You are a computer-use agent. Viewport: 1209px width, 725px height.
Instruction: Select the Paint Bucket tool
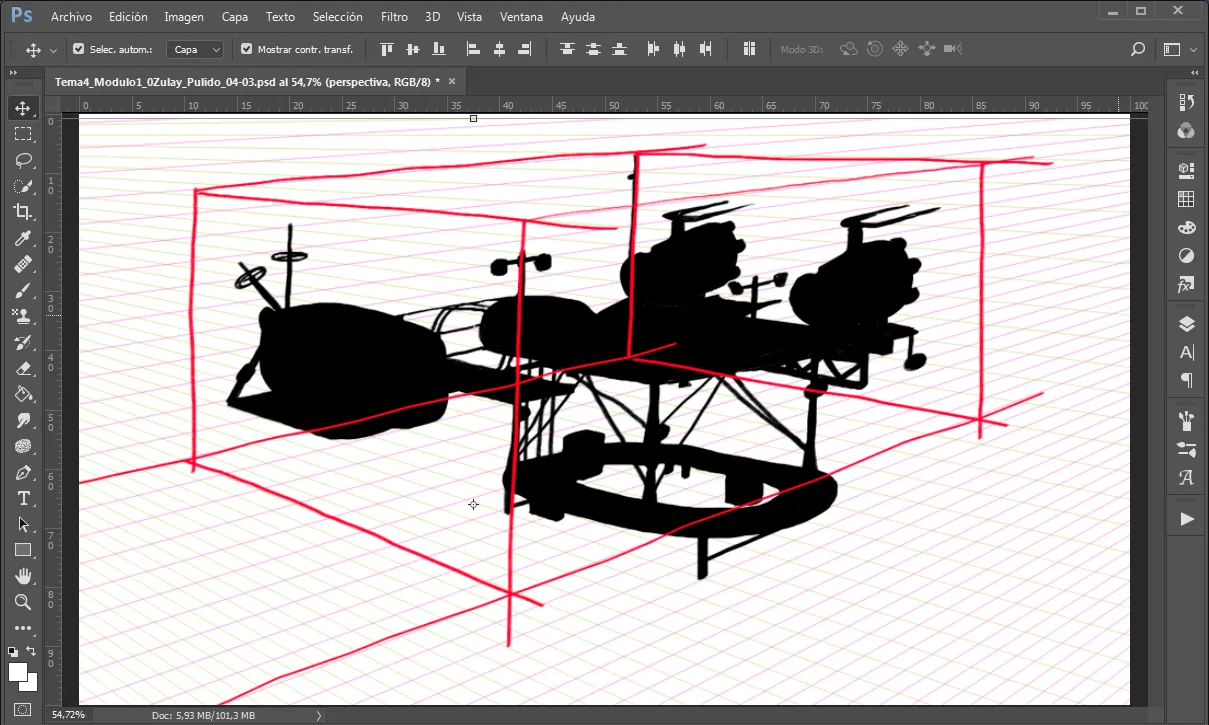tap(23, 394)
